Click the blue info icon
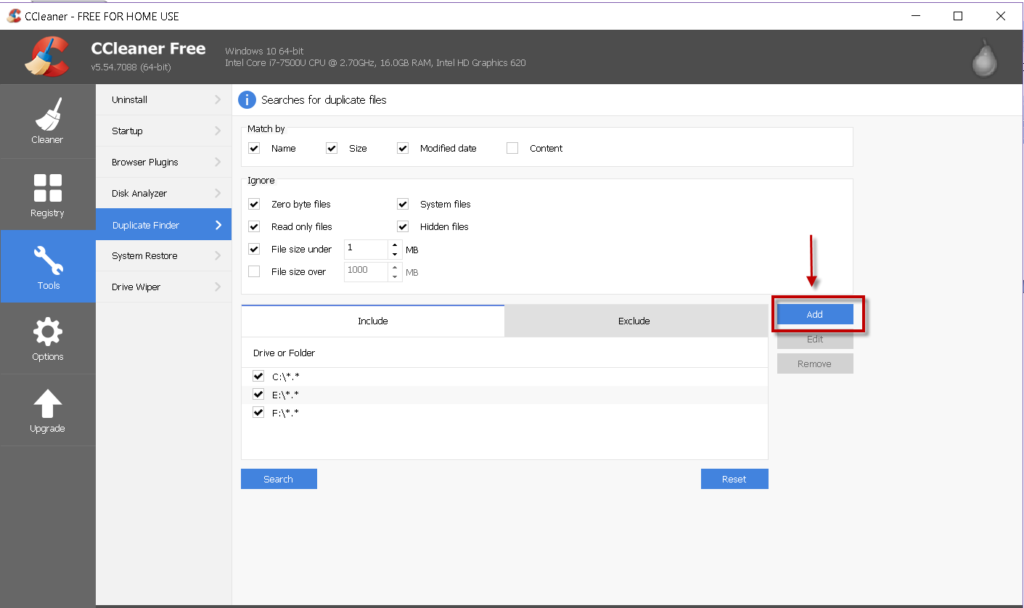1024x608 pixels. click(x=247, y=100)
